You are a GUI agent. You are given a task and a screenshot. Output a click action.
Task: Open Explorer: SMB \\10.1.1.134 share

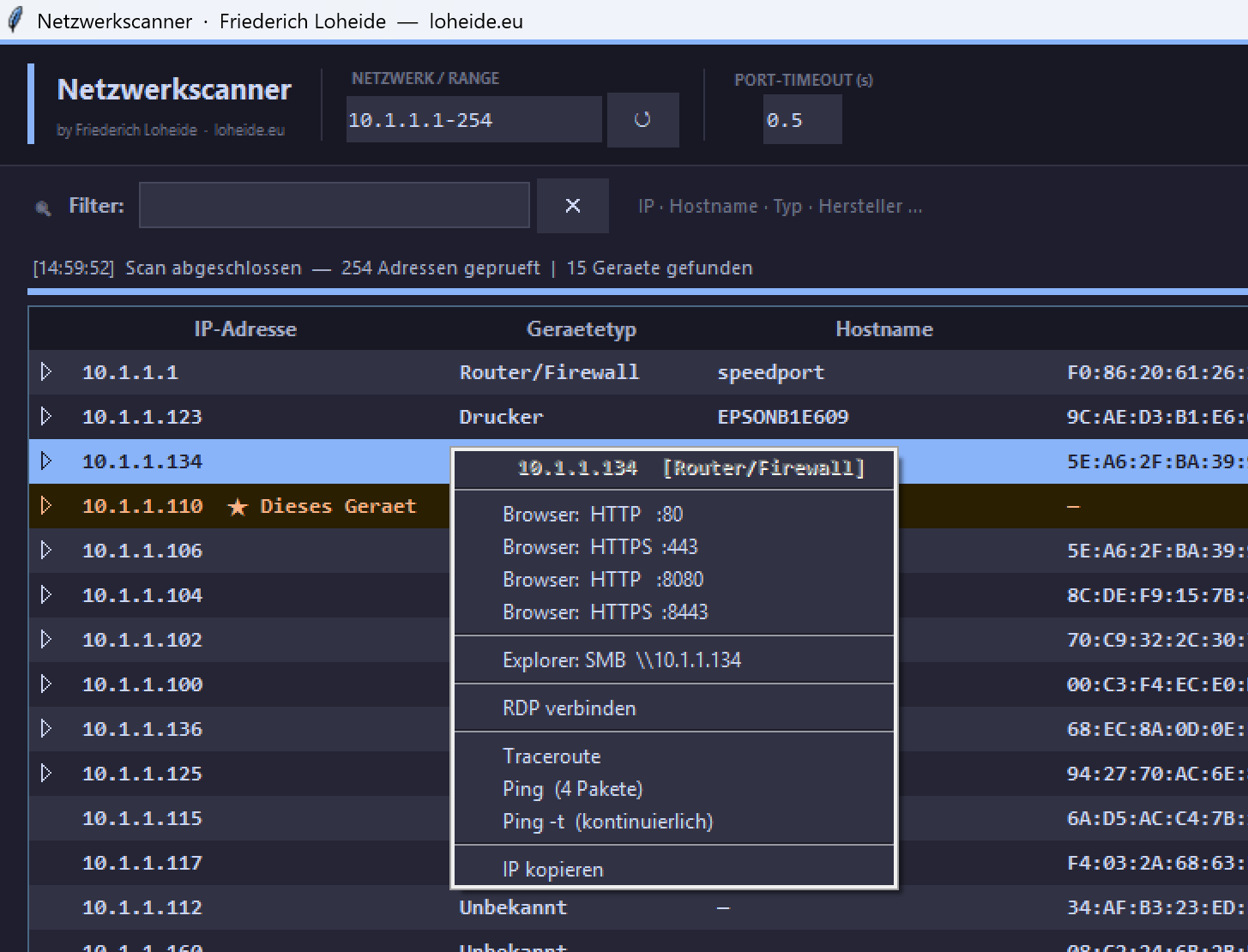(621, 660)
